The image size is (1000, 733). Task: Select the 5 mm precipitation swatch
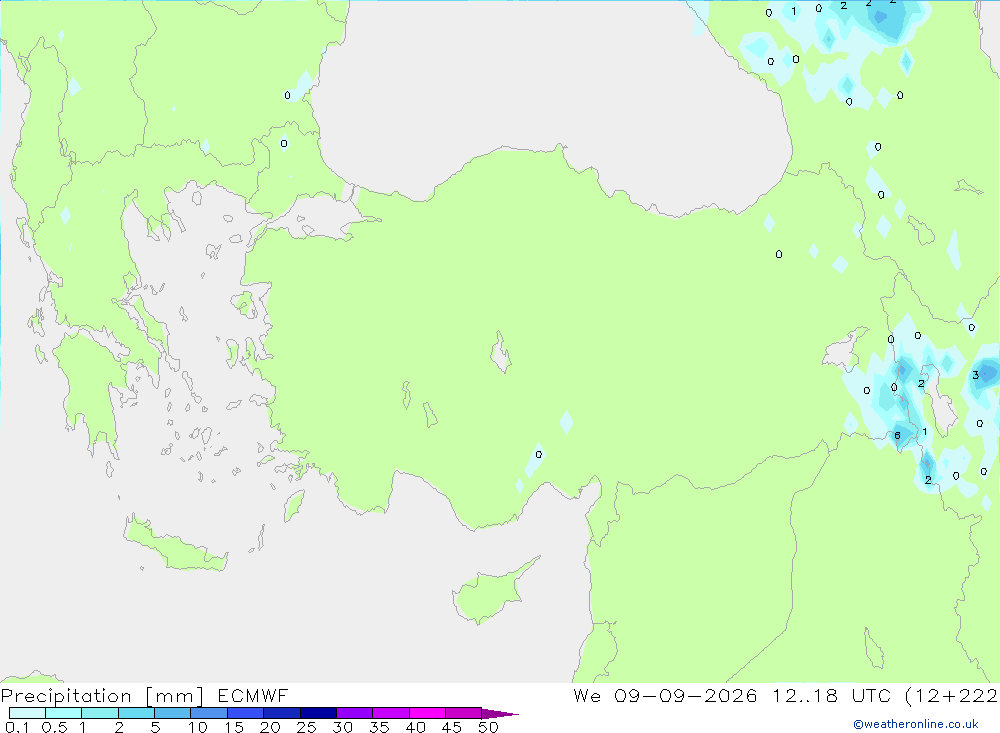coord(172,713)
